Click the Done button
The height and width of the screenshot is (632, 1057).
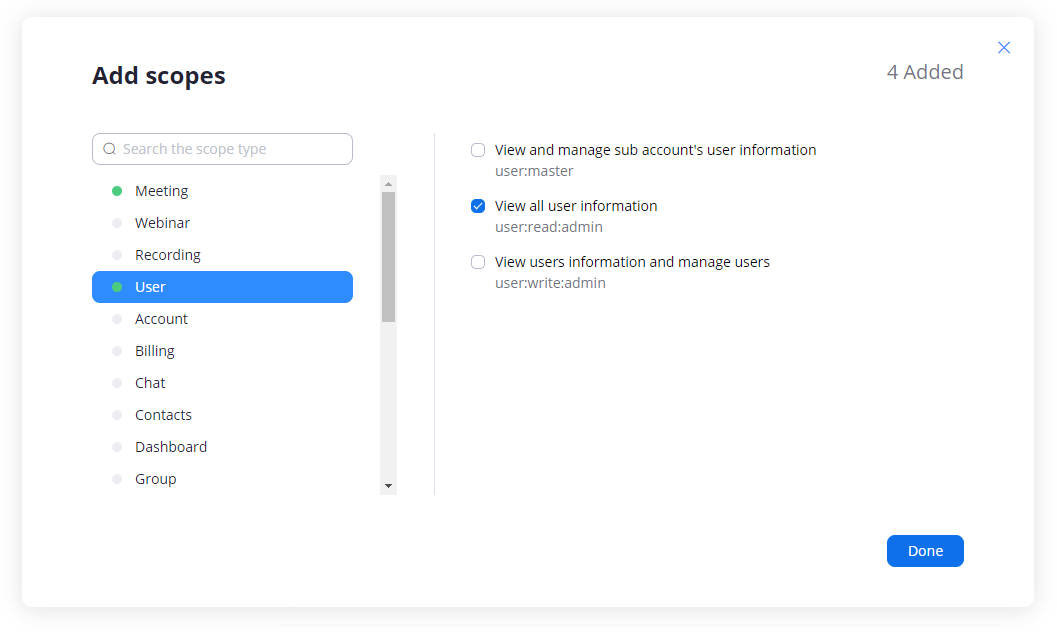click(x=925, y=551)
